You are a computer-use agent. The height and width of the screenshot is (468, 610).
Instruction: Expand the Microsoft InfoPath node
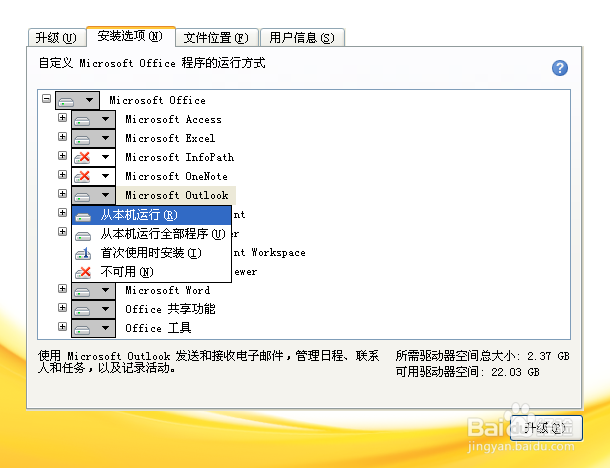(x=62, y=156)
